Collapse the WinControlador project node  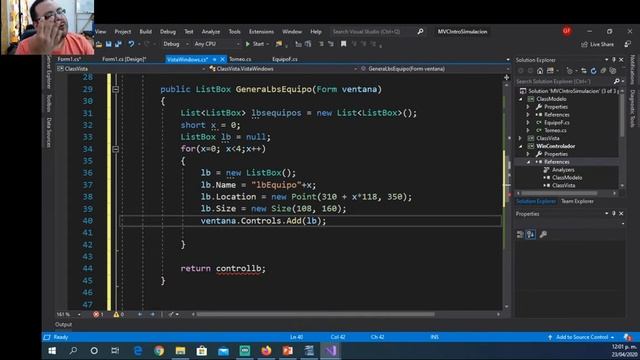click(x=520, y=146)
